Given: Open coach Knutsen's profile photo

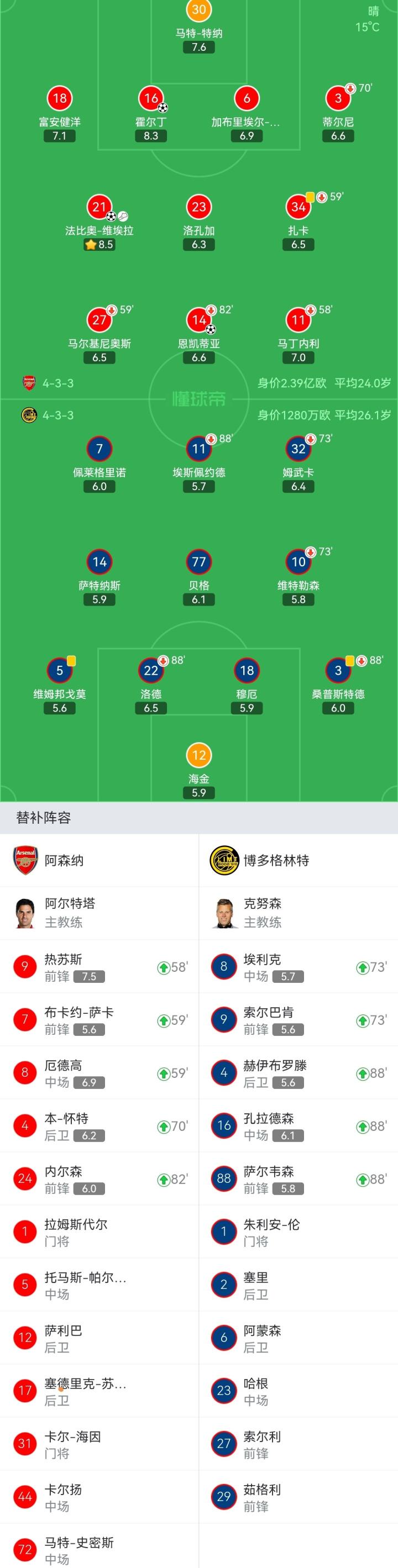Looking at the screenshot, I should (x=223, y=912).
